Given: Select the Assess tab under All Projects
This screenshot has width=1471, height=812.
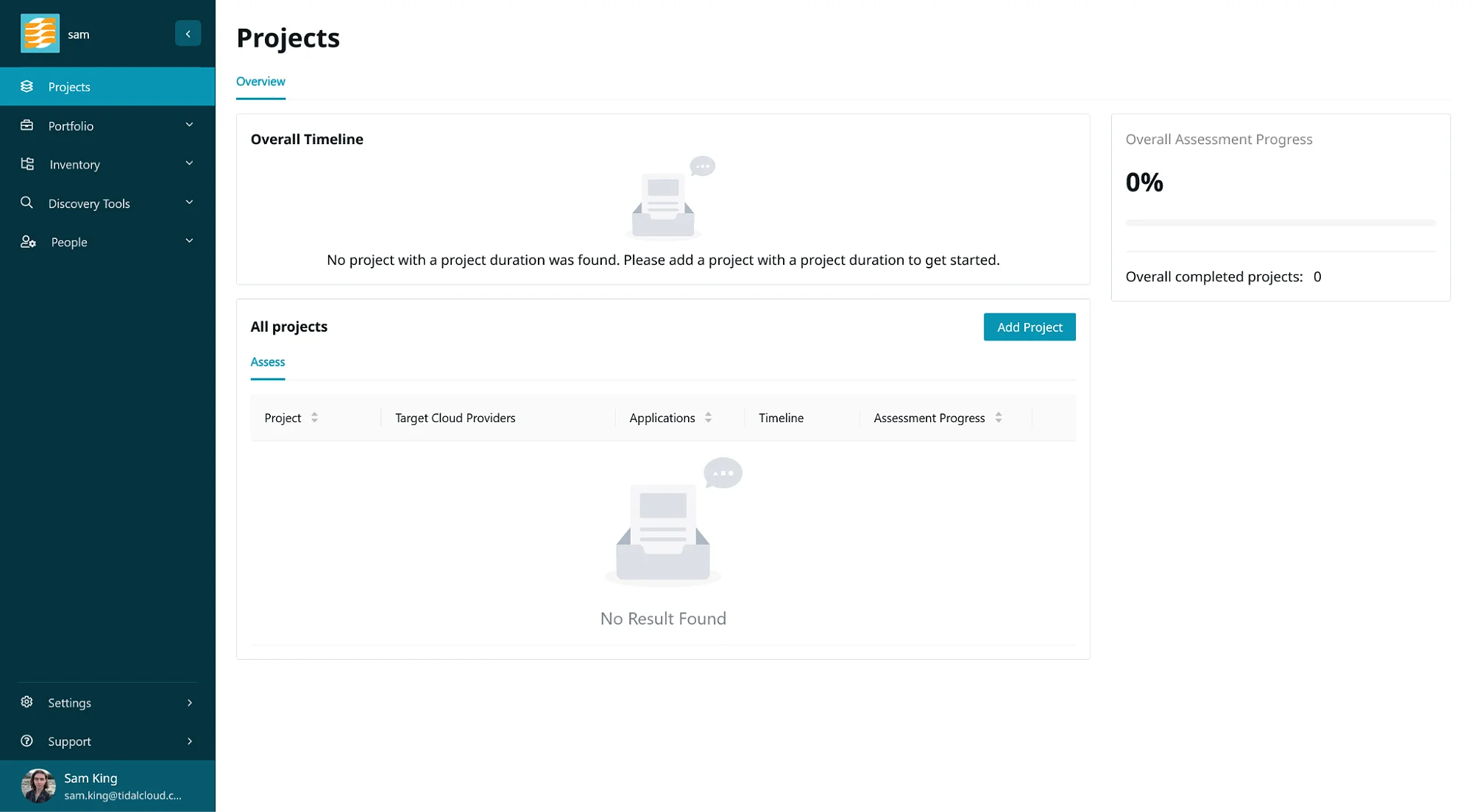Looking at the screenshot, I should click(267, 361).
